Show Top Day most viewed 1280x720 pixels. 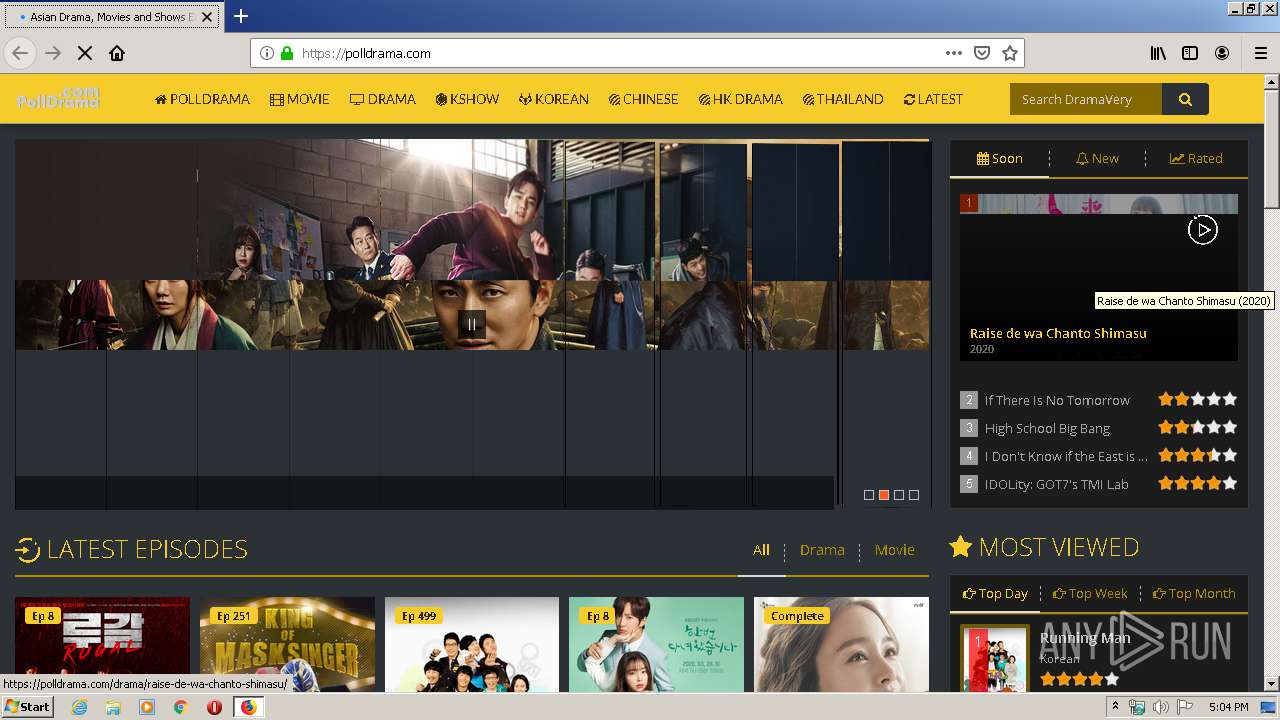[x=995, y=593]
